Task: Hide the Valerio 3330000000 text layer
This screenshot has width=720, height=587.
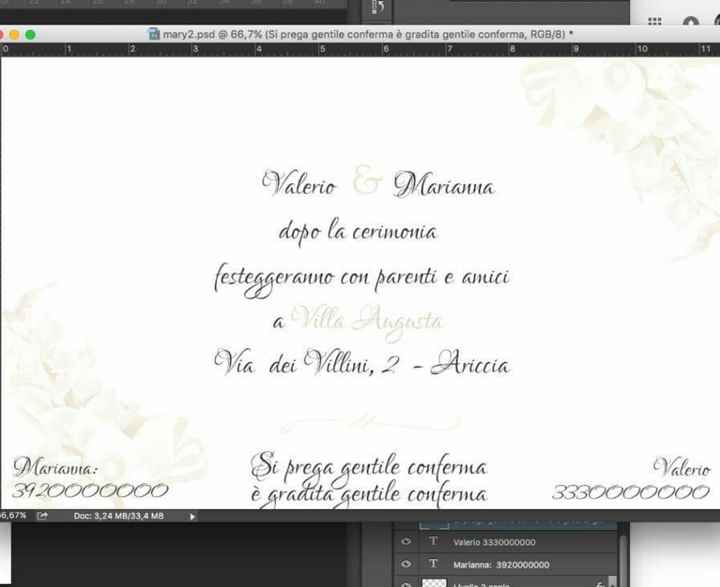Action: (x=405, y=542)
